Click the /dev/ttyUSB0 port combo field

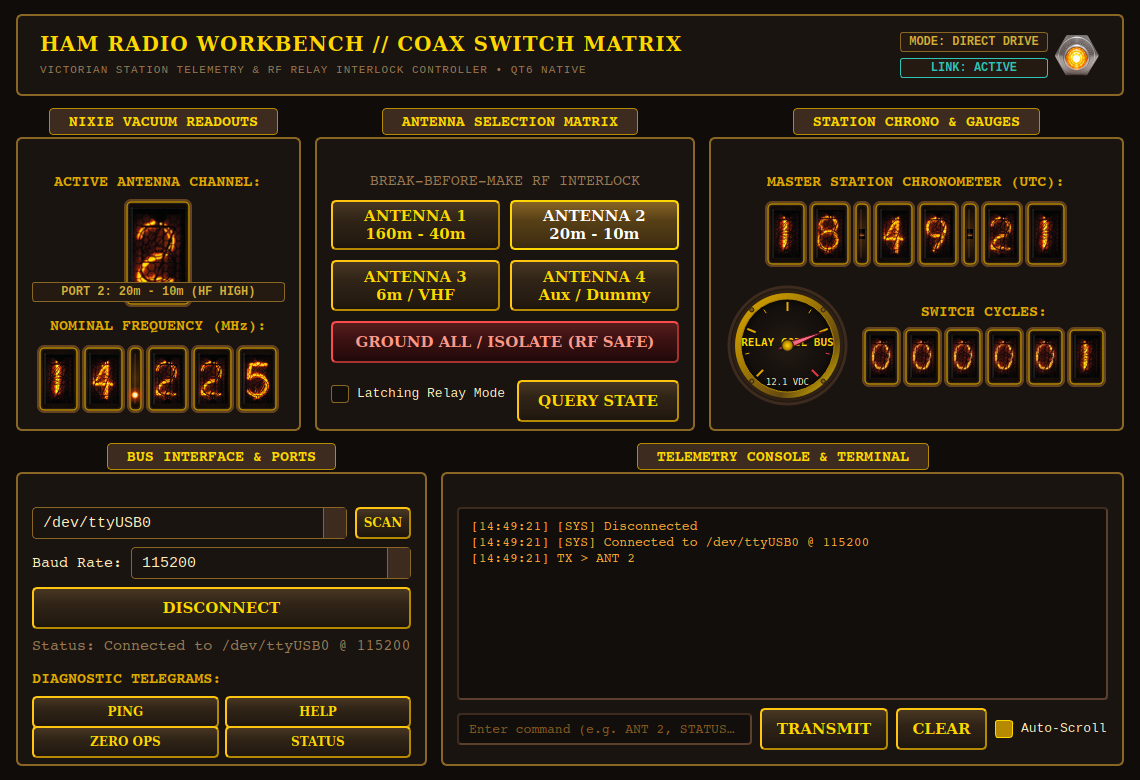pyautogui.click(x=189, y=523)
